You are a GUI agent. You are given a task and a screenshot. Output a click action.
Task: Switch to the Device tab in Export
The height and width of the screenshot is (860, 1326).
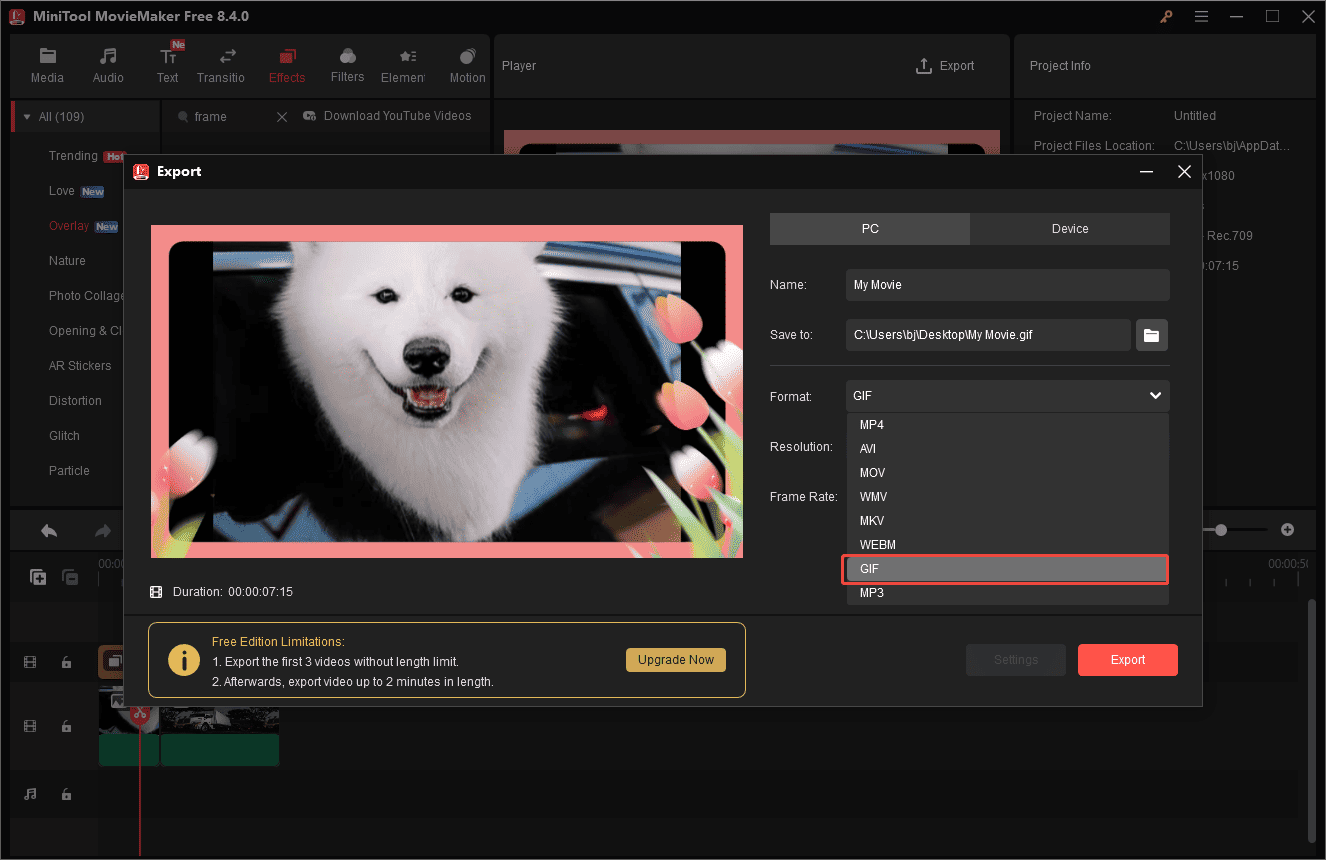[1069, 229]
